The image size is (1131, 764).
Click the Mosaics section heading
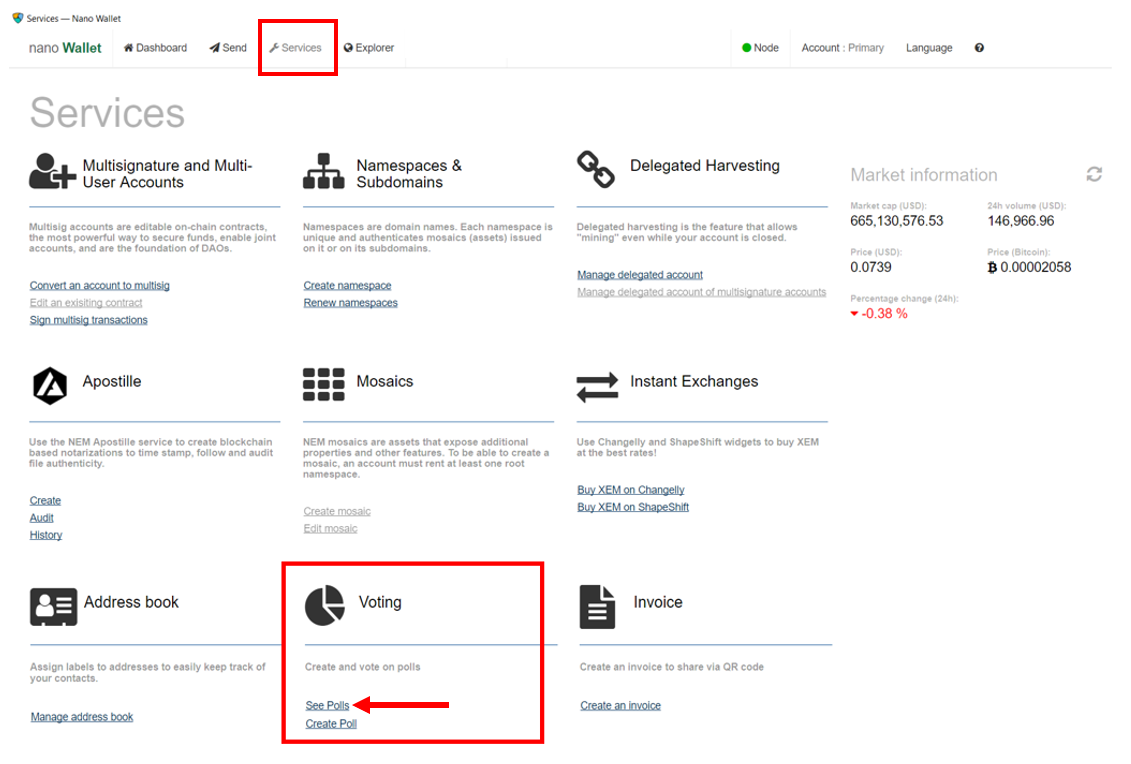tap(384, 382)
